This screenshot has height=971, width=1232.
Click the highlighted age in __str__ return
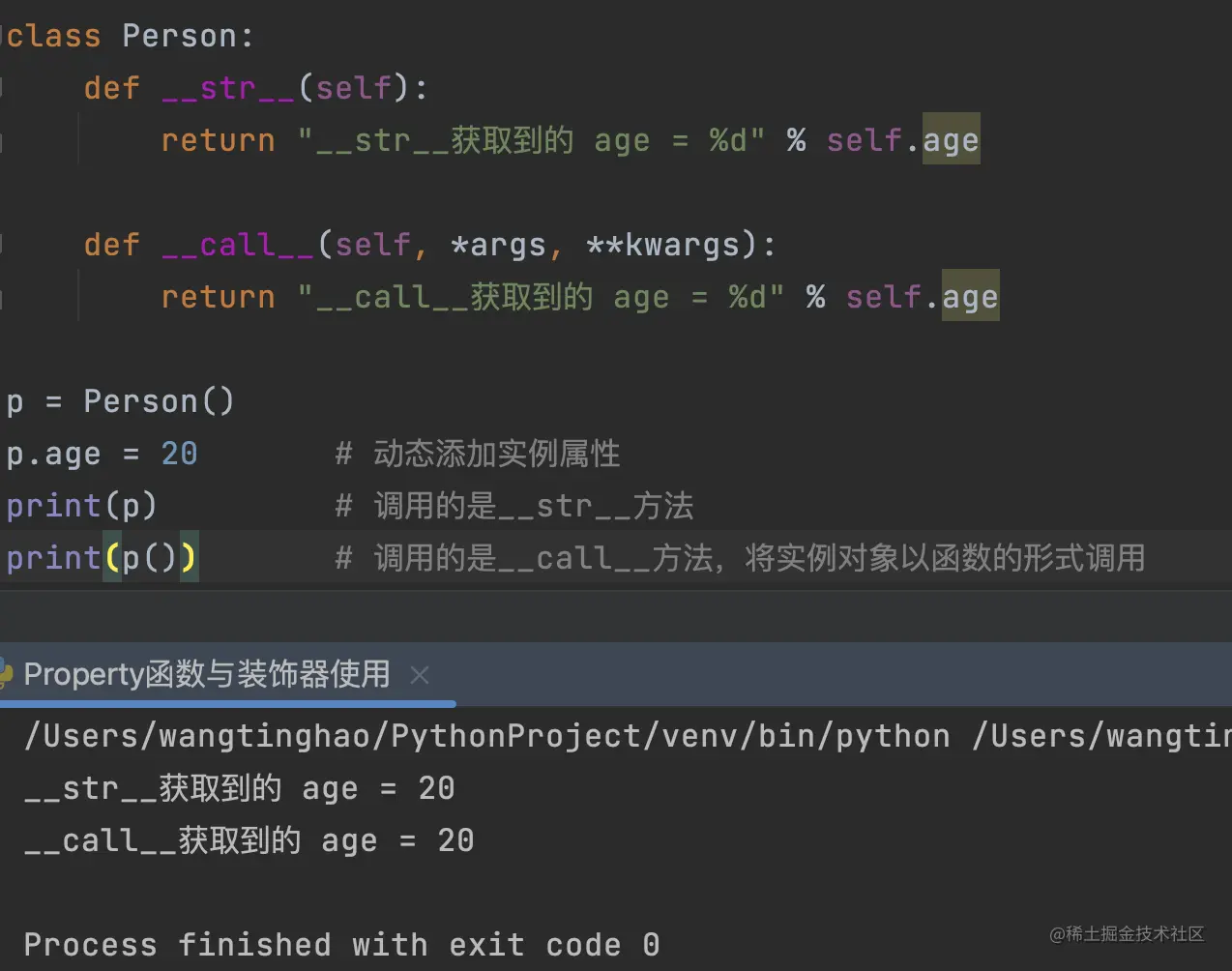(951, 140)
